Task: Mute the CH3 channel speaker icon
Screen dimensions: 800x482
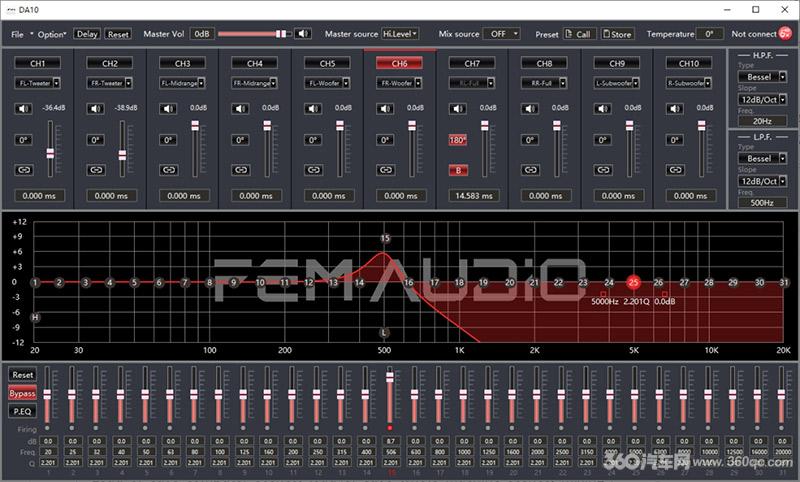Action: coord(168,108)
